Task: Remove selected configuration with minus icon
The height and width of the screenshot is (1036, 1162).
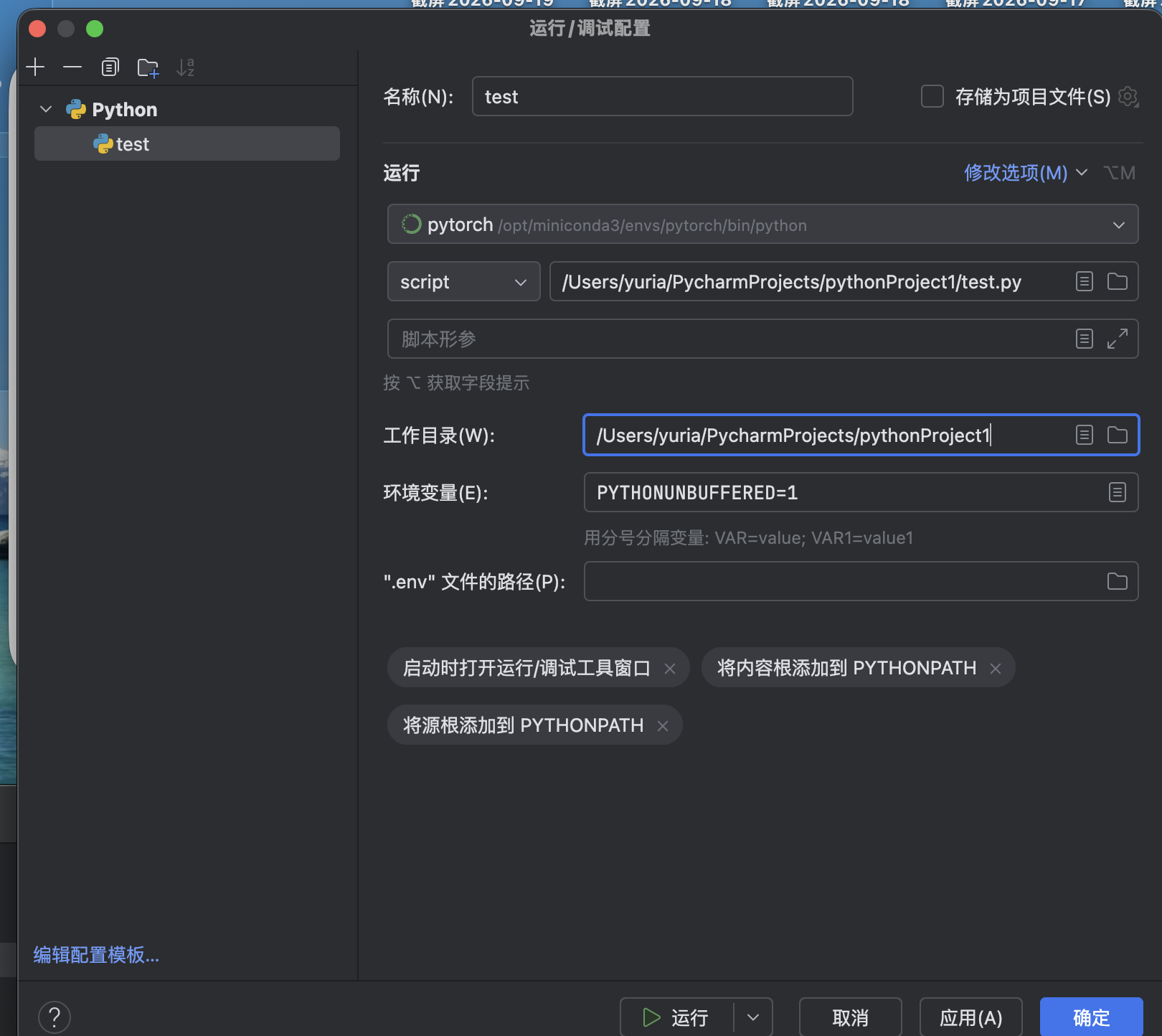Action: point(72,67)
